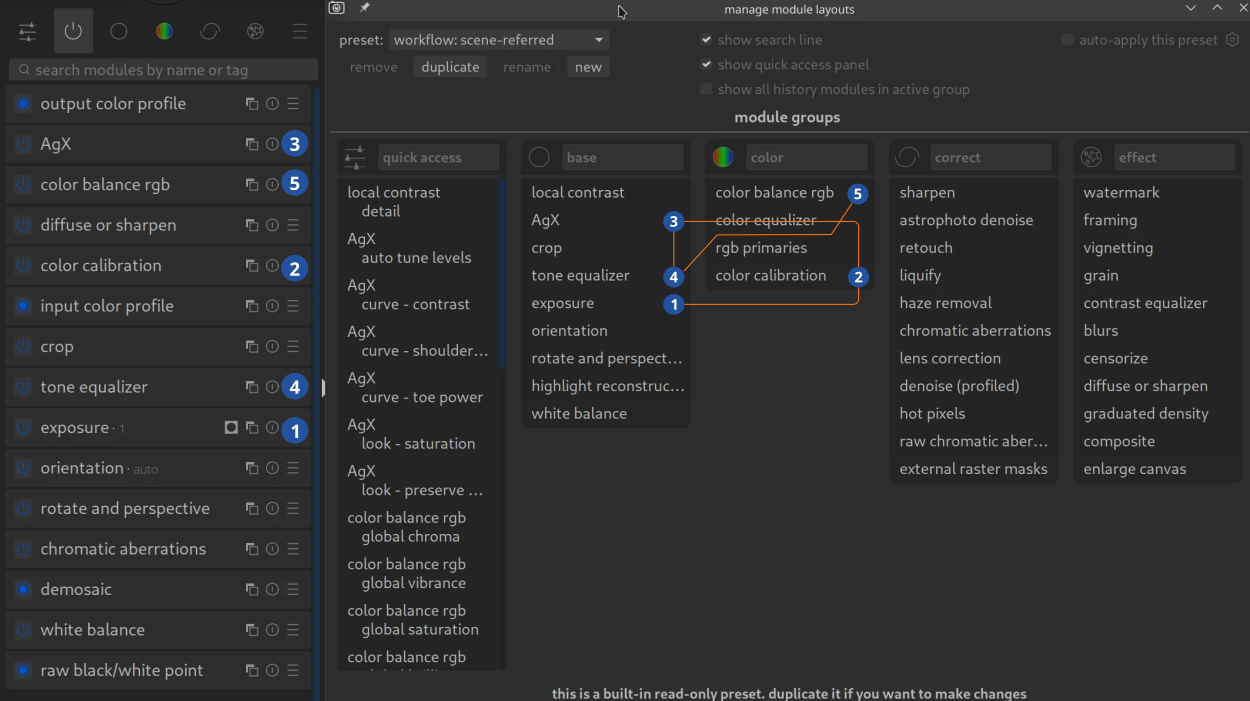
Task: Open the preset dropdown showing workflow: scene-referred
Action: [x=498, y=40]
